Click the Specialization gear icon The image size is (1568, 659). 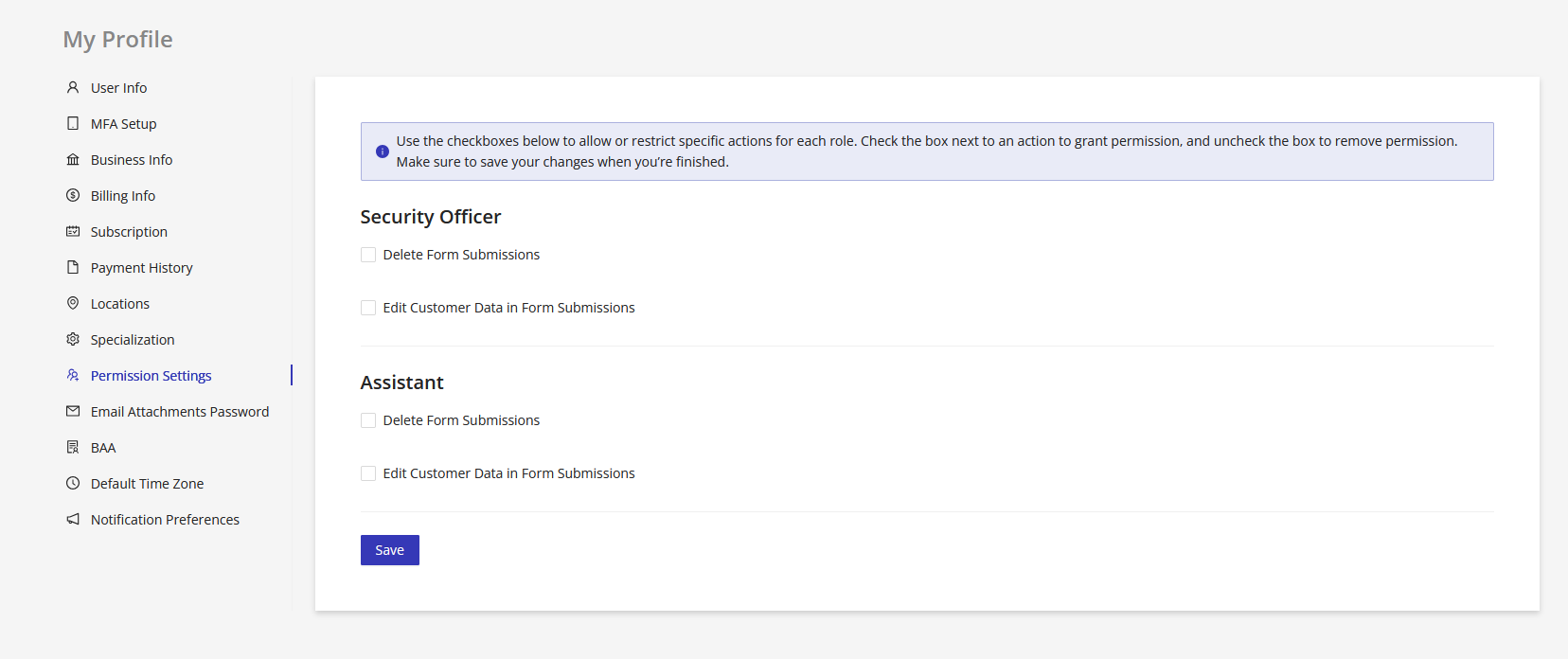[x=73, y=339]
